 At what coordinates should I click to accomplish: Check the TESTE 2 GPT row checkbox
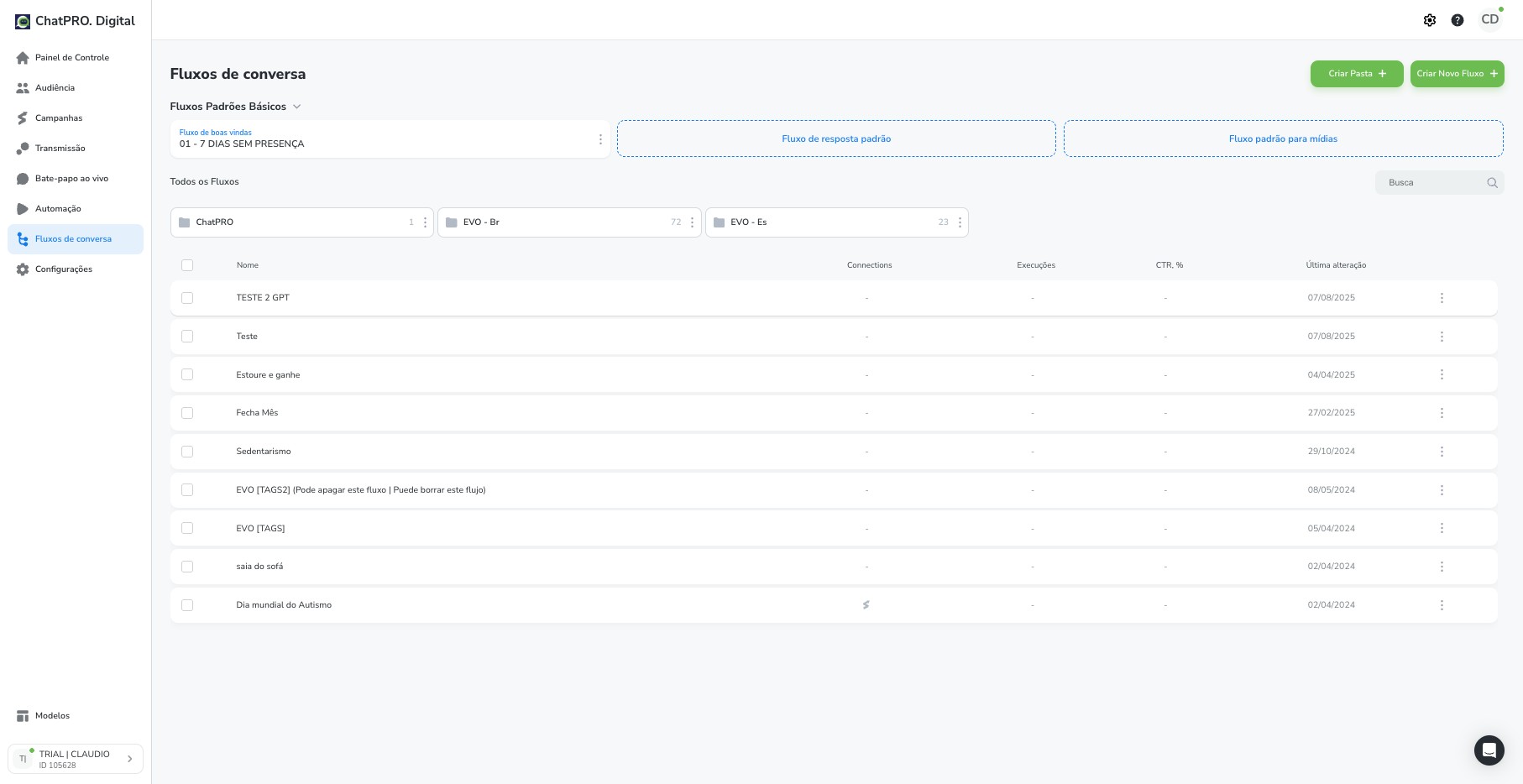[187, 298]
